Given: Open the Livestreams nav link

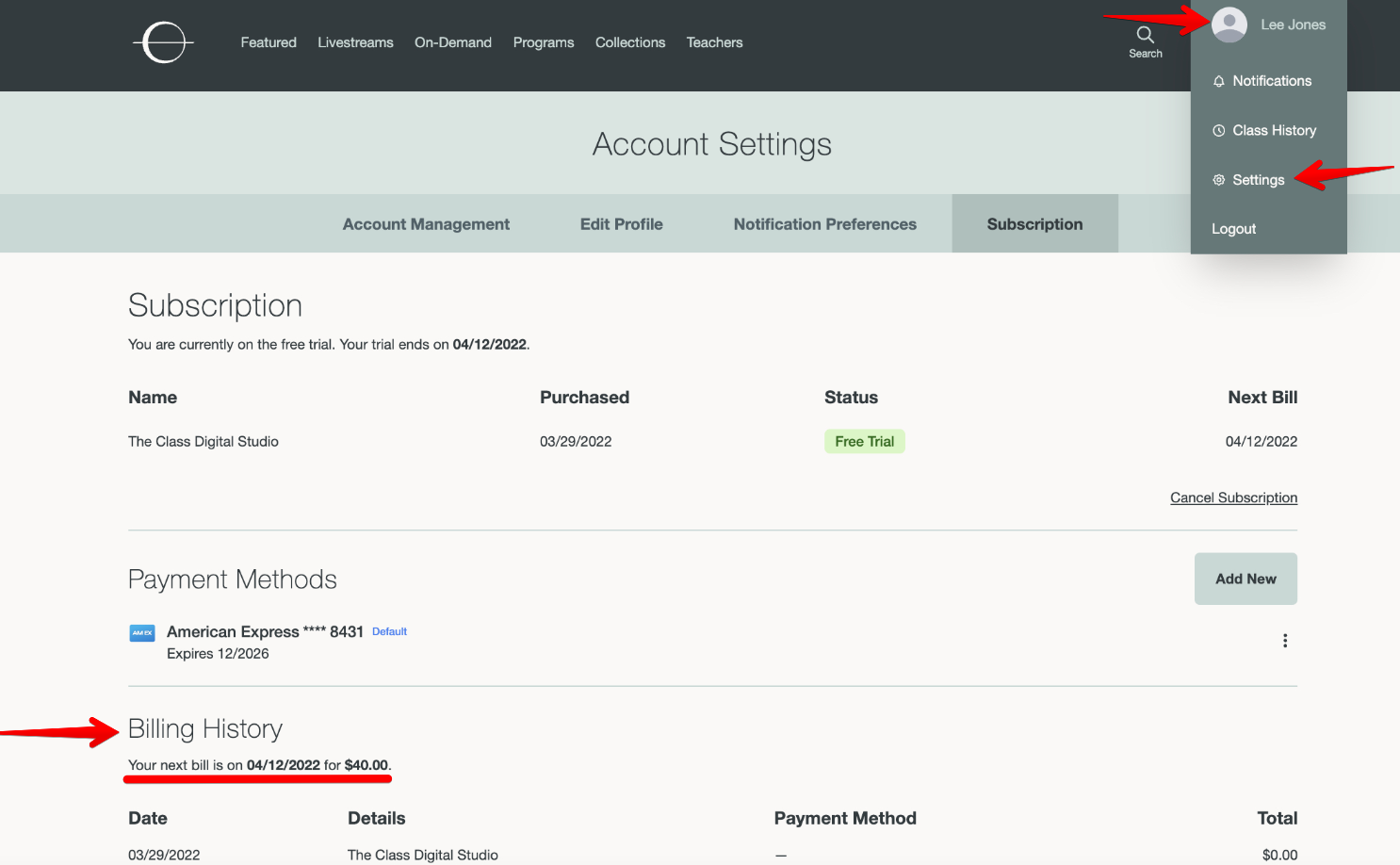Looking at the screenshot, I should pos(355,42).
